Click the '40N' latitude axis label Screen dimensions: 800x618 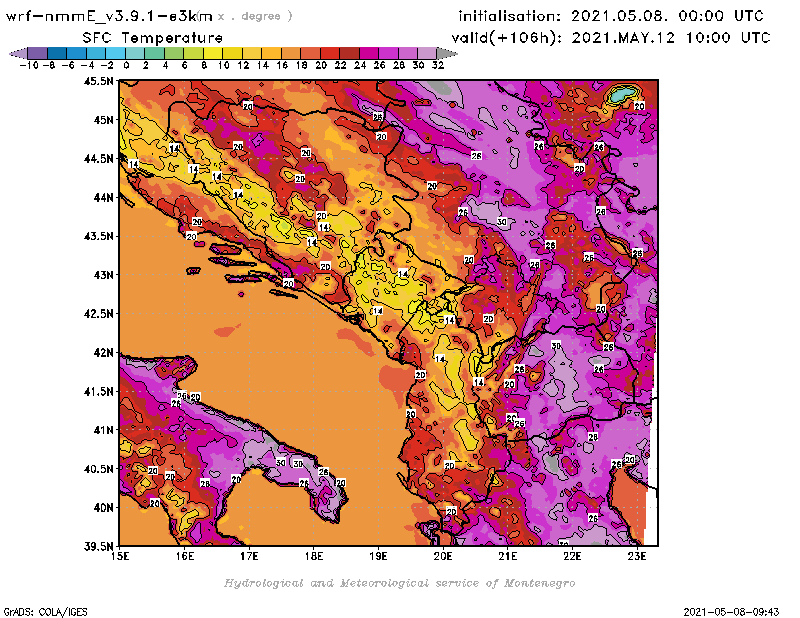pos(103,508)
